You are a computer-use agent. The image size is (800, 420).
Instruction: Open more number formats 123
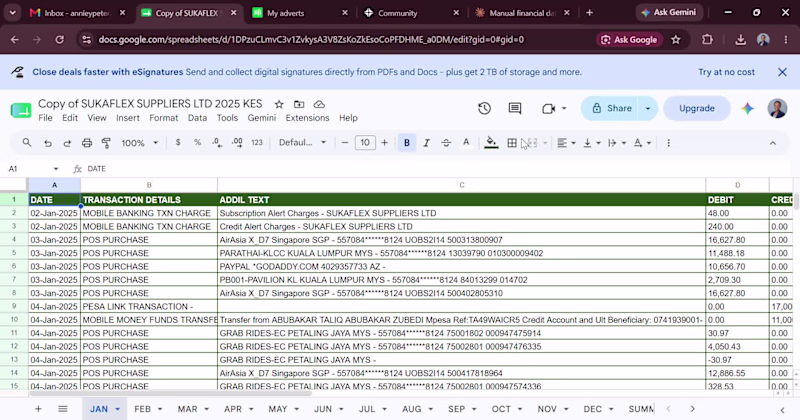click(x=257, y=143)
